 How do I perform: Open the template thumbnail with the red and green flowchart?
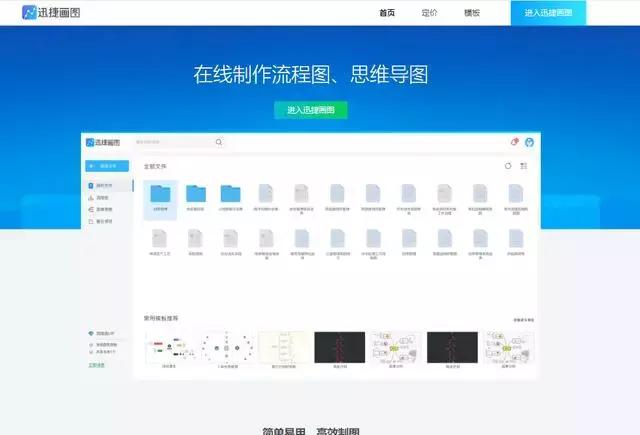pyautogui.click(x=169, y=348)
